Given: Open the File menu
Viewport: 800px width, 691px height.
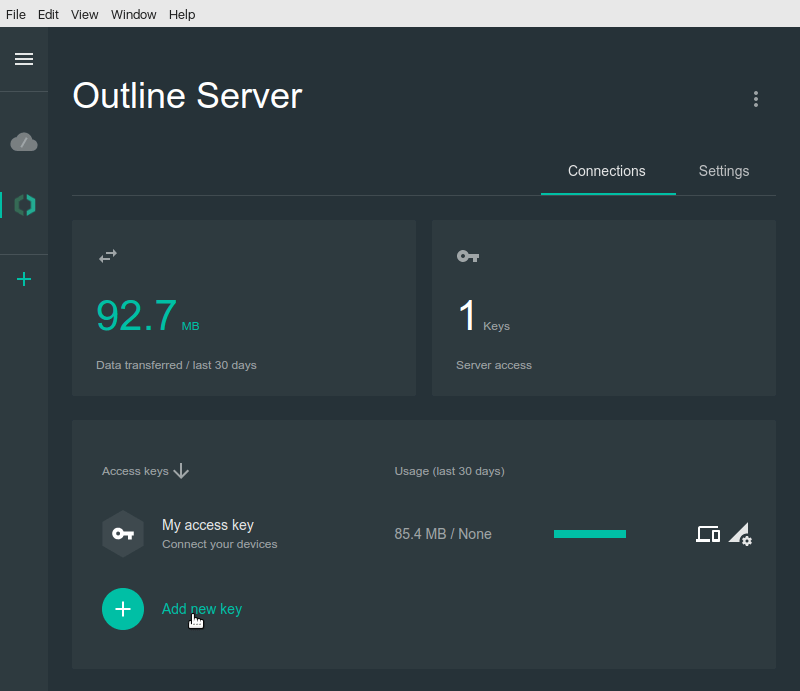Looking at the screenshot, I should tap(16, 14).
